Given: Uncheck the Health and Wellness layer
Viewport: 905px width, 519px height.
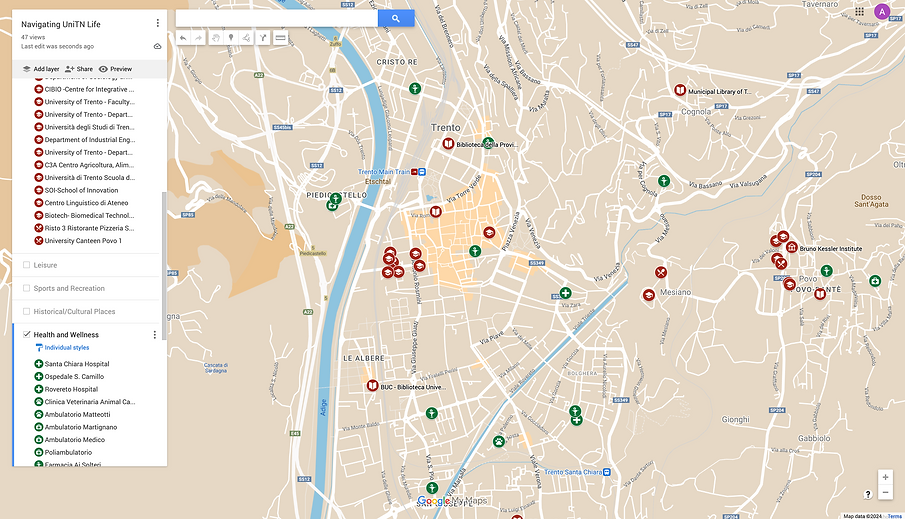Looking at the screenshot, I should tap(27, 334).
